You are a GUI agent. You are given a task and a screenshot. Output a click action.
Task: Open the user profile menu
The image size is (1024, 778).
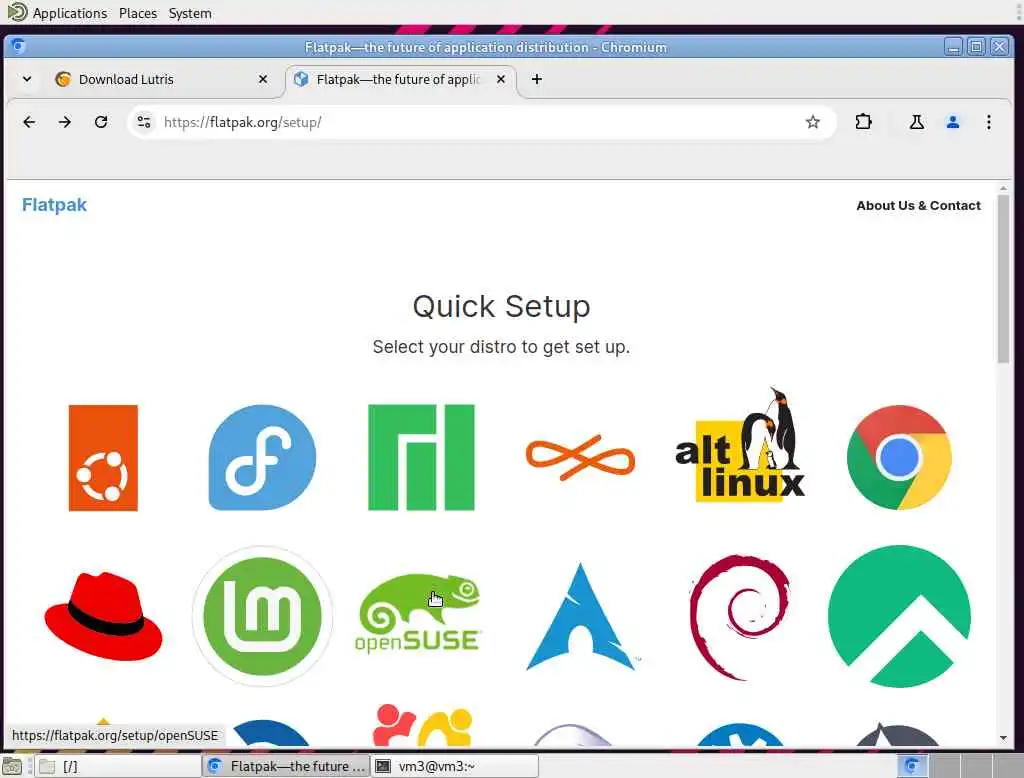pyautogui.click(x=953, y=122)
